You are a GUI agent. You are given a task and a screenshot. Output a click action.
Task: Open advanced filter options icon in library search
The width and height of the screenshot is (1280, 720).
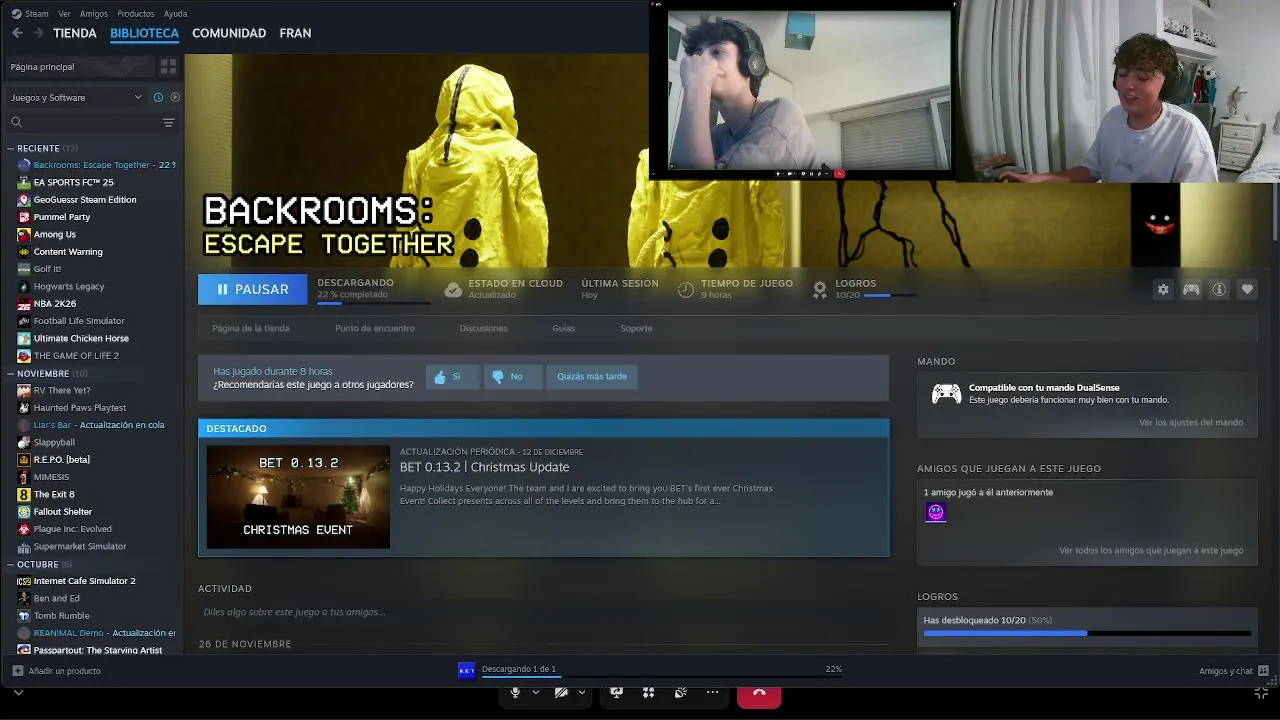168,122
